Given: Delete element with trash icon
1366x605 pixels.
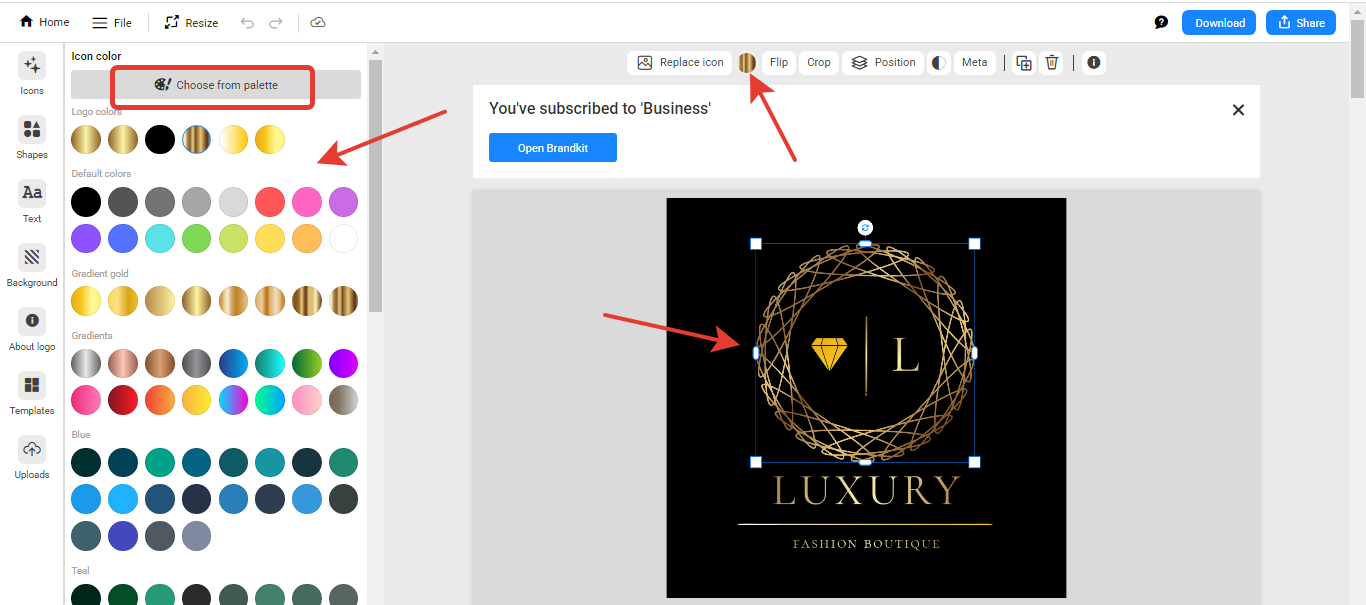Looking at the screenshot, I should click(x=1052, y=63).
